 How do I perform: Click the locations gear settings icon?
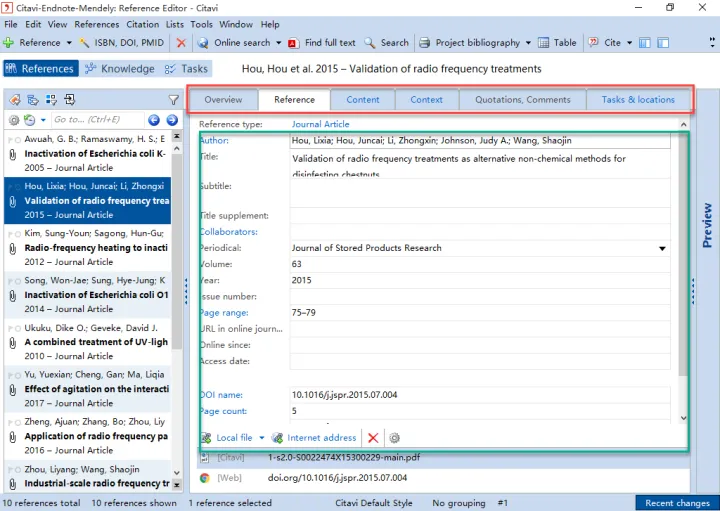tap(394, 438)
